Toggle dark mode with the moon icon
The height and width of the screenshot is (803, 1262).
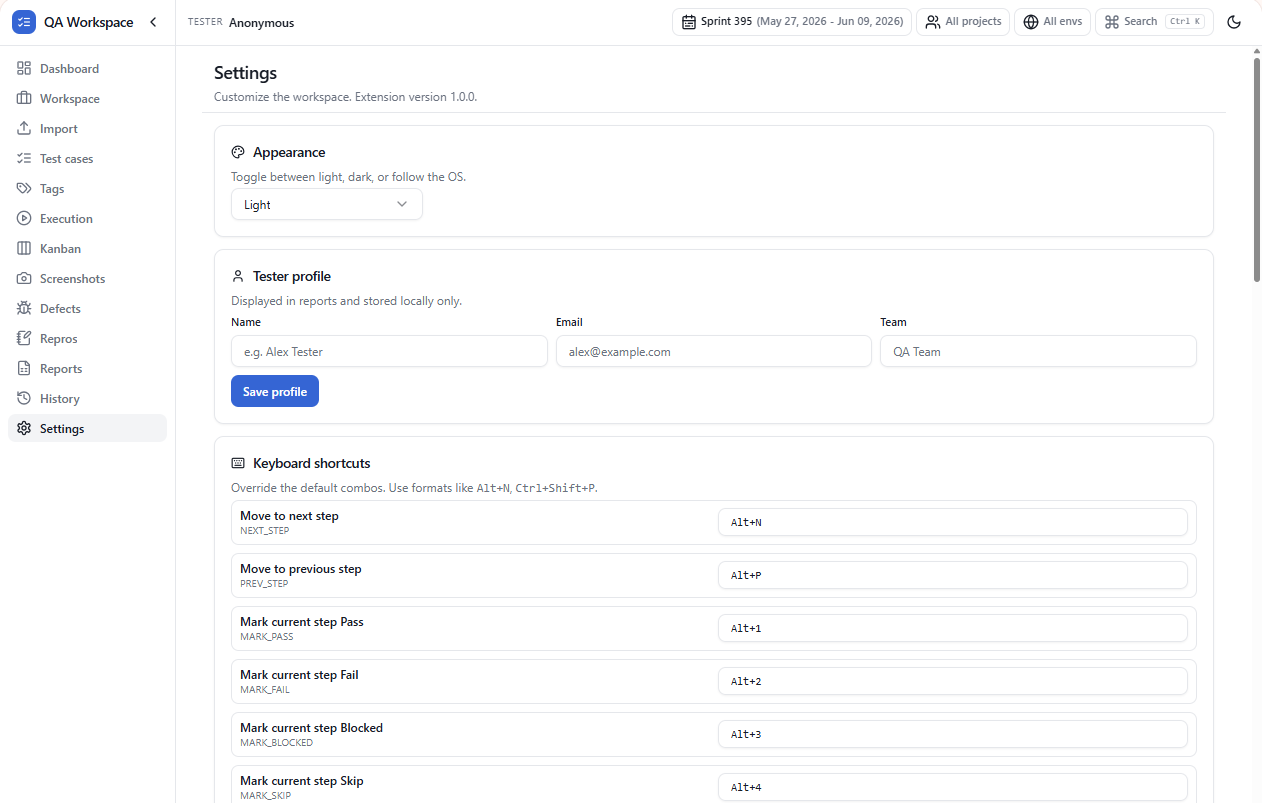(x=1234, y=22)
